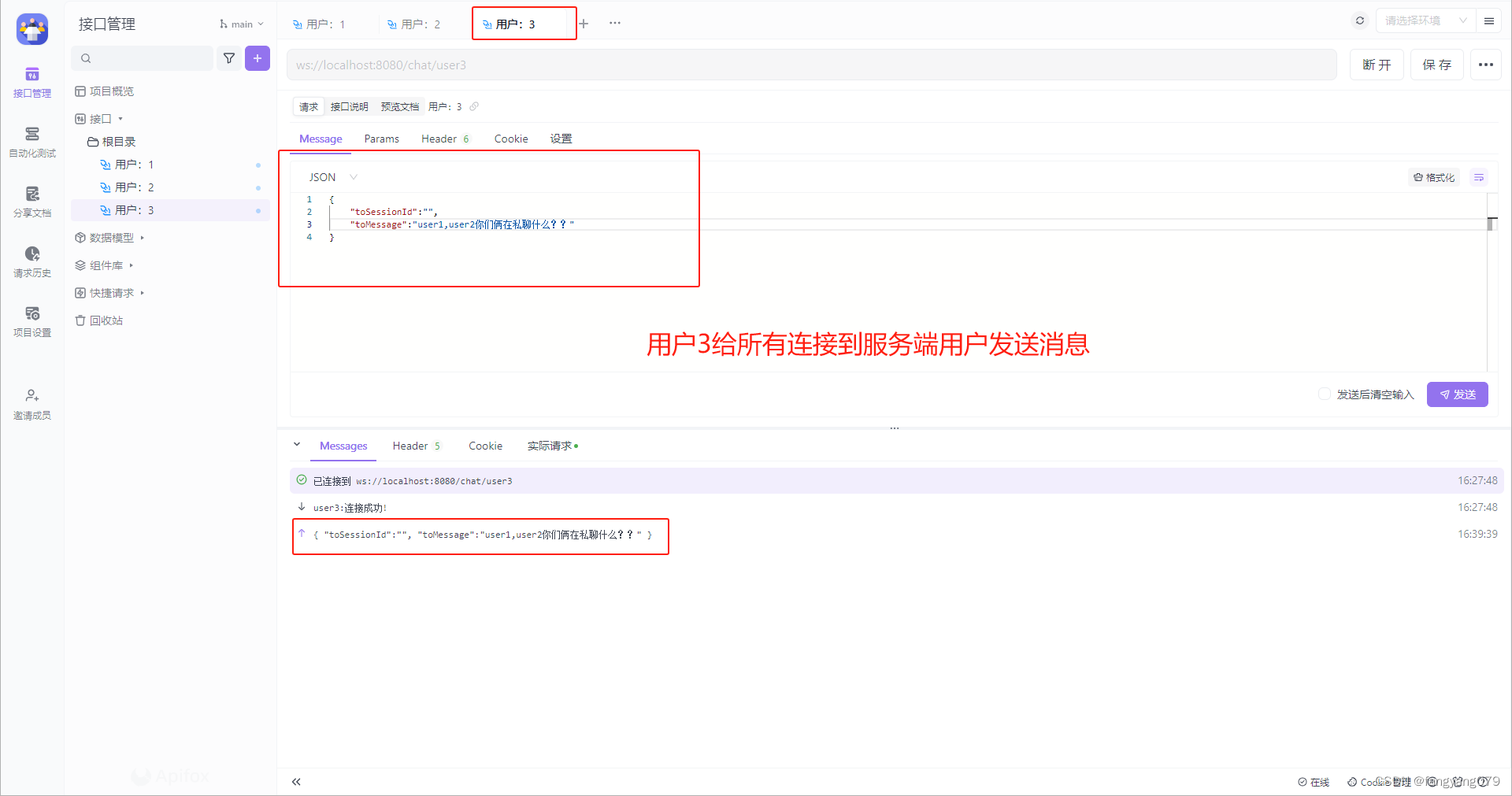
Task: Switch to the Params tab
Action: click(x=381, y=139)
